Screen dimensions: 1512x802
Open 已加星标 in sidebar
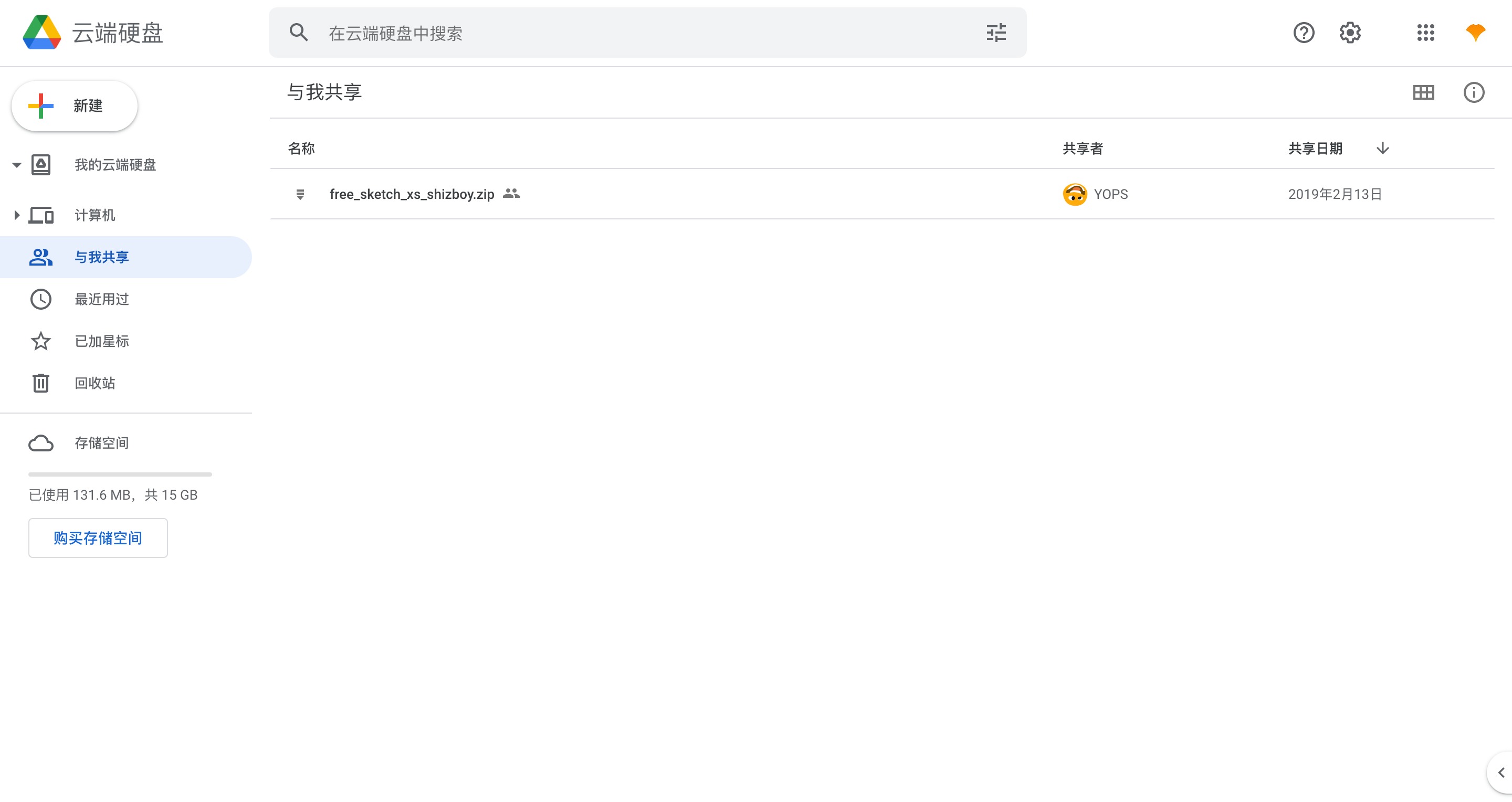pyautogui.click(x=101, y=341)
